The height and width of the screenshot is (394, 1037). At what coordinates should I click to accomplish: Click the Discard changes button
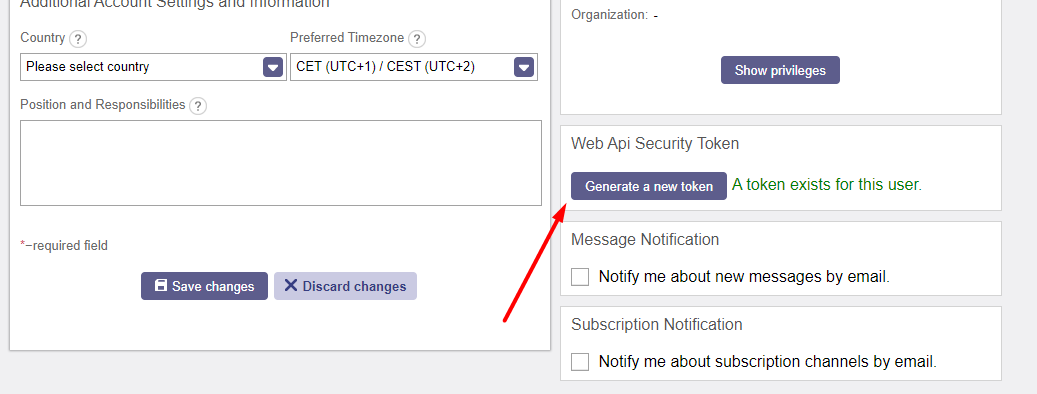[x=345, y=286]
